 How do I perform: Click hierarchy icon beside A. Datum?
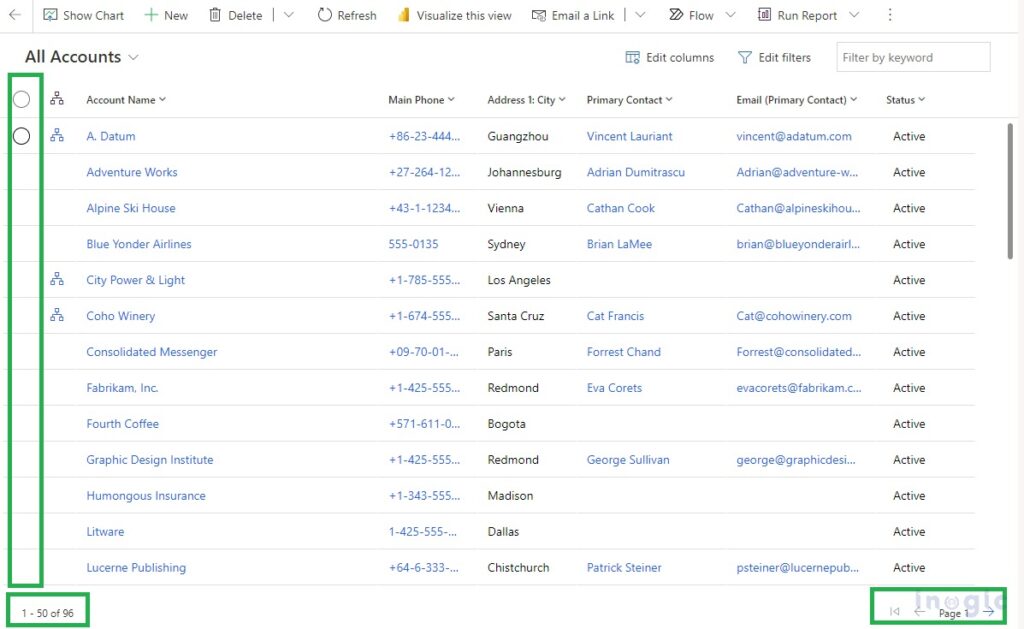[x=57, y=136]
